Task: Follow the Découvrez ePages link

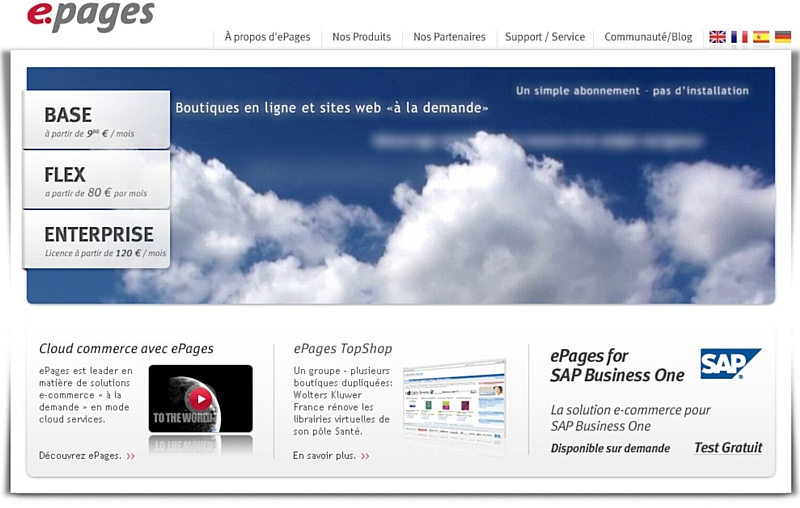Action: coord(80,455)
